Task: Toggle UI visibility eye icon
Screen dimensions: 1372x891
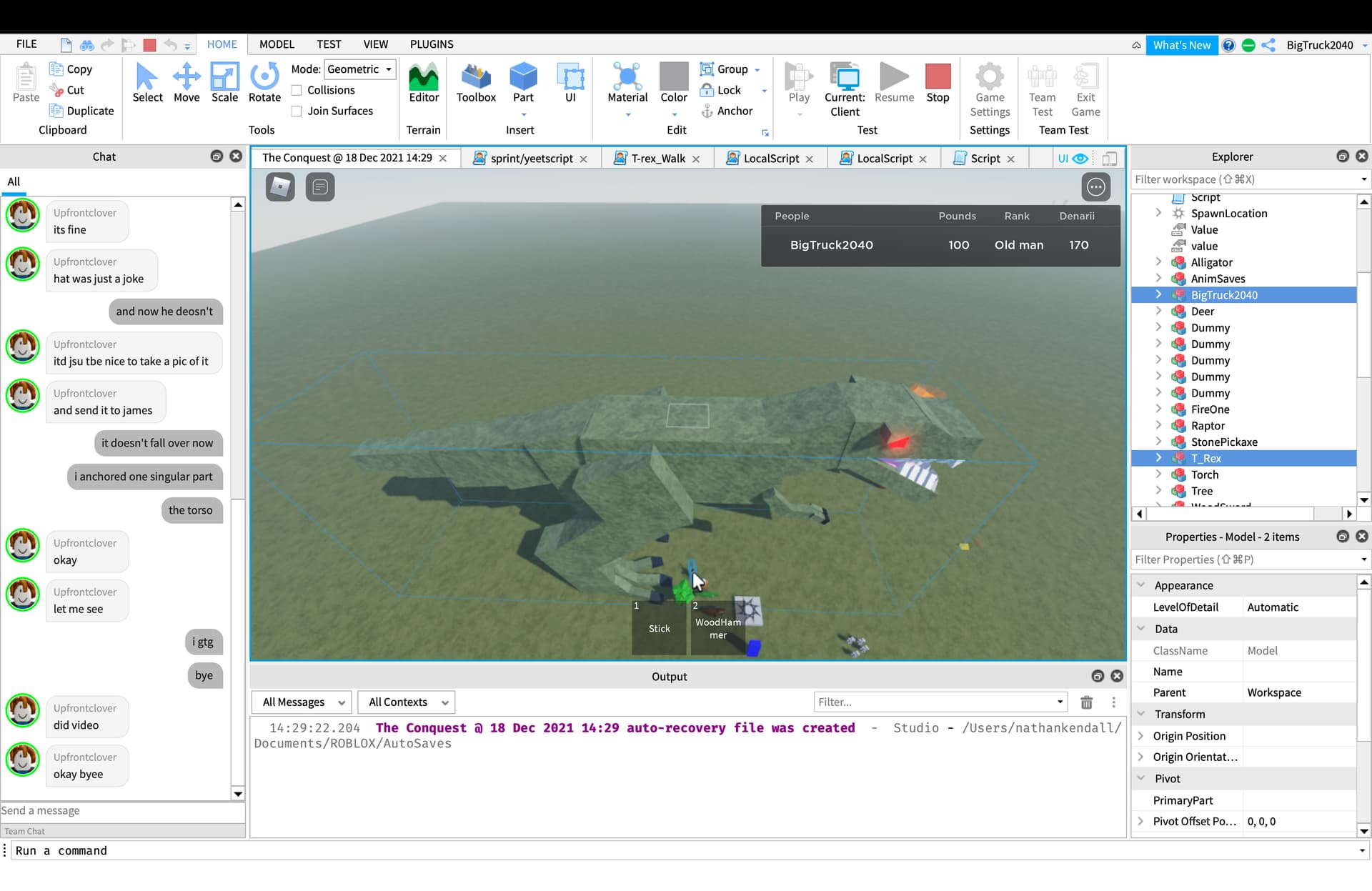Action: pos(1080,159)
